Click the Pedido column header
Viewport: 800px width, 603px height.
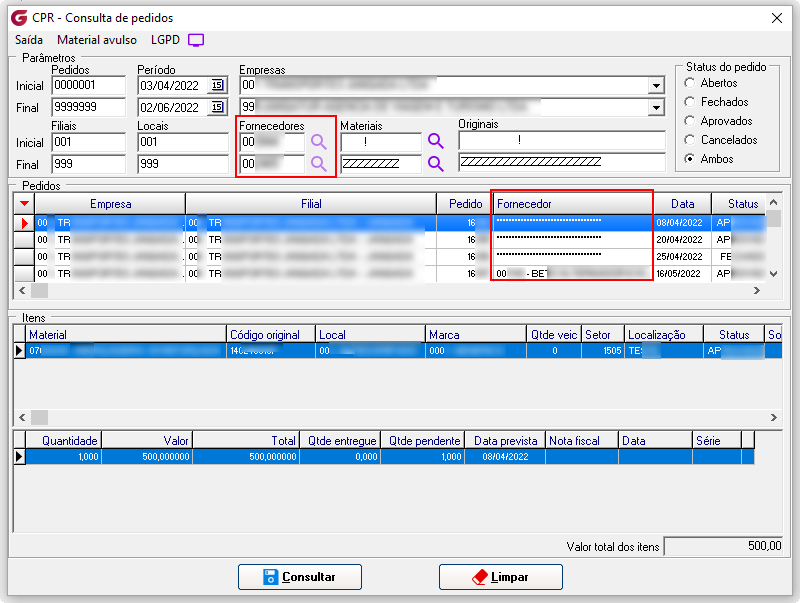(465, 204)
